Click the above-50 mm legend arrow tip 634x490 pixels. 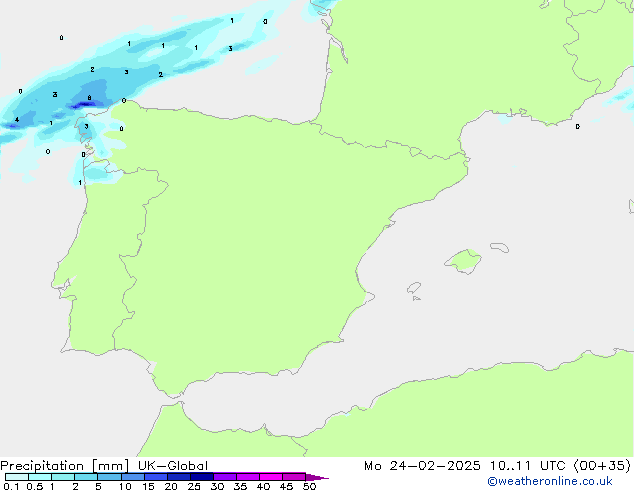(x=317, y=477)
